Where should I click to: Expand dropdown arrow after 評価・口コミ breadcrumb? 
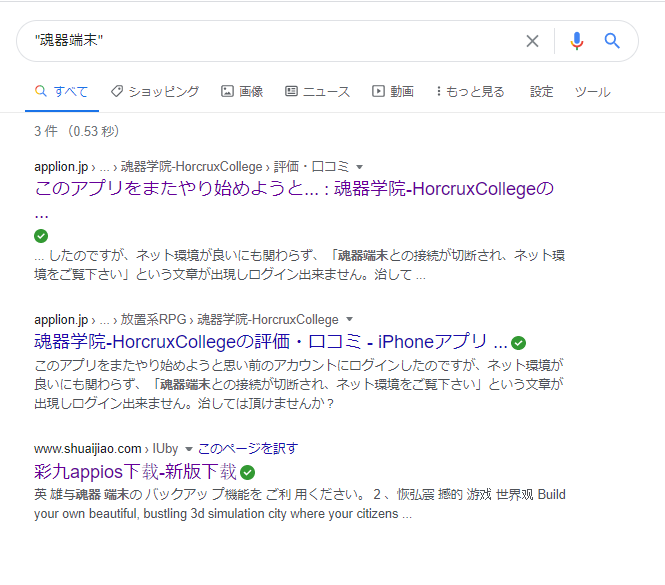[360, 167]
